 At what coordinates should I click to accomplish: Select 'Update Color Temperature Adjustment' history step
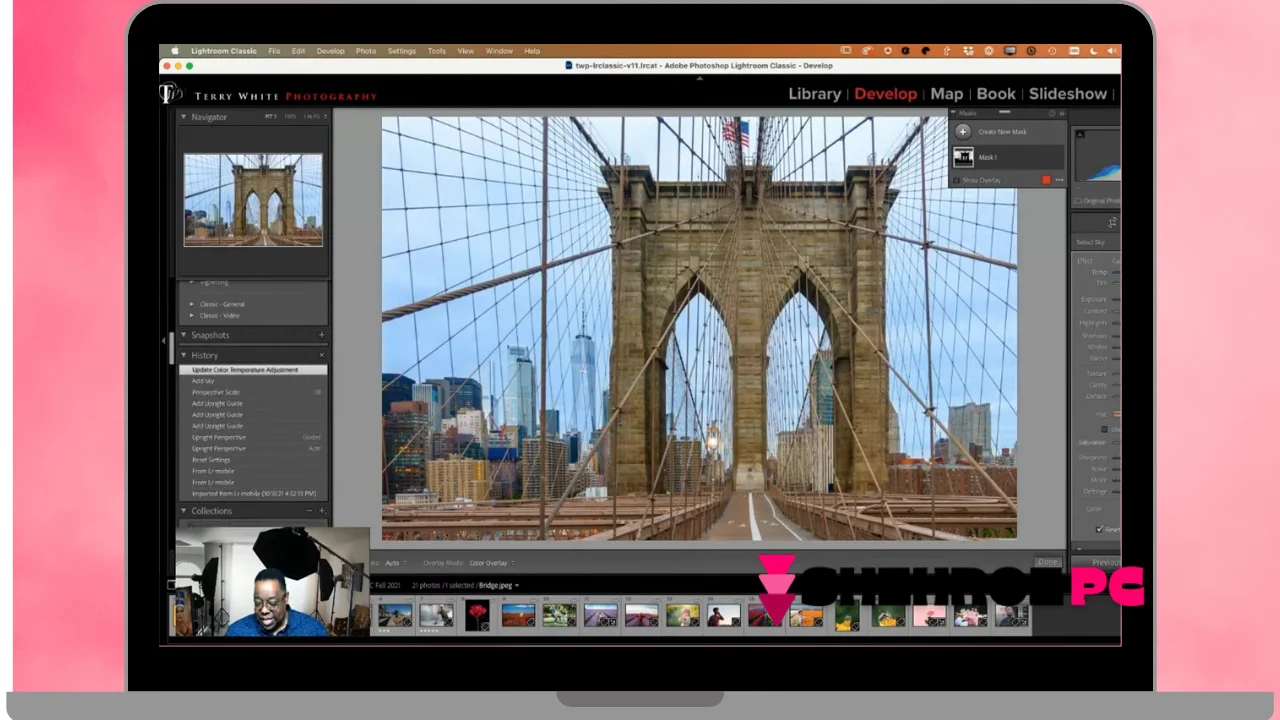[253, 370]
